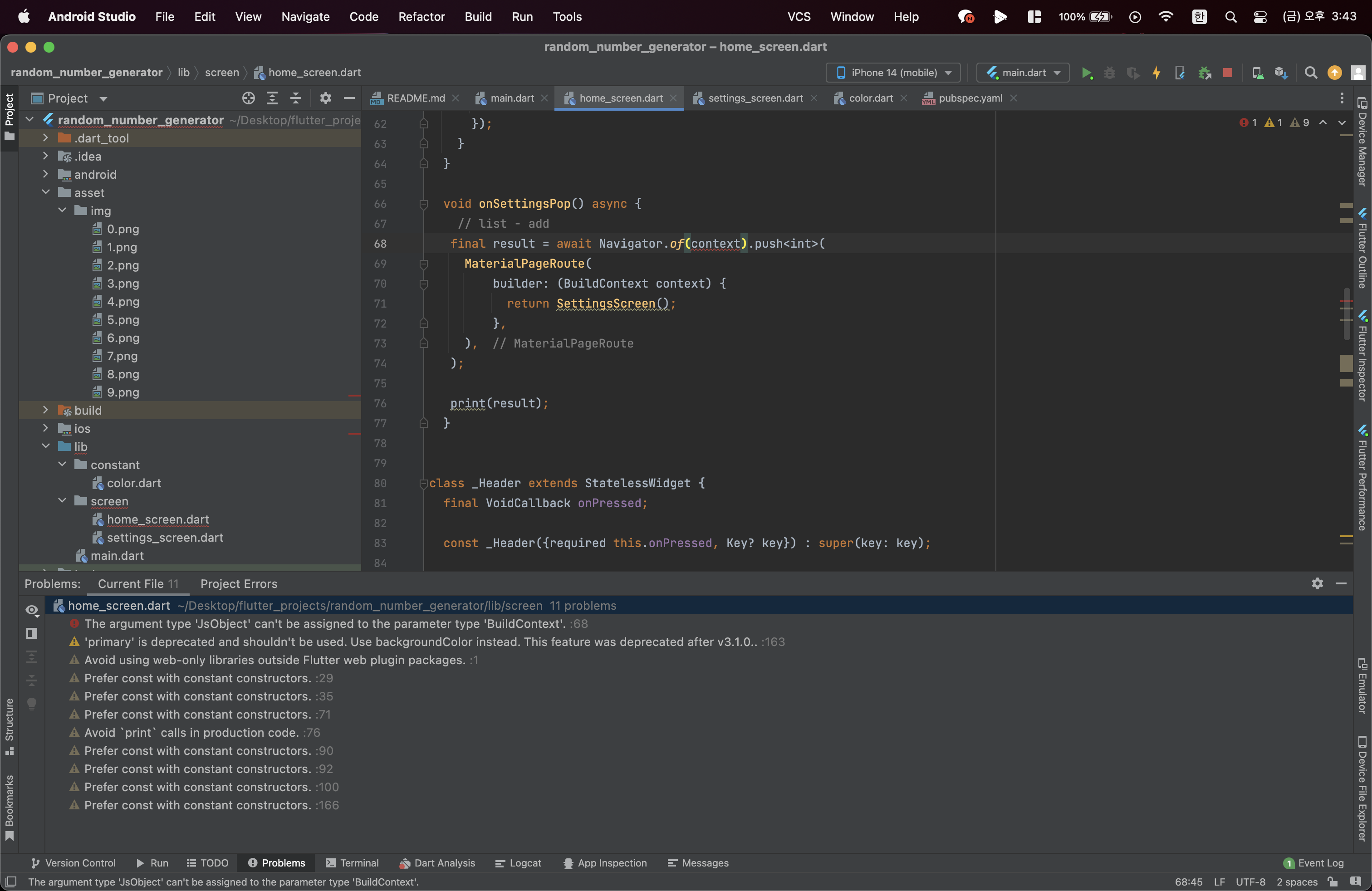
Task: Click the Flutter Hot Reload lightning icon
Action: click(1156, 73)
